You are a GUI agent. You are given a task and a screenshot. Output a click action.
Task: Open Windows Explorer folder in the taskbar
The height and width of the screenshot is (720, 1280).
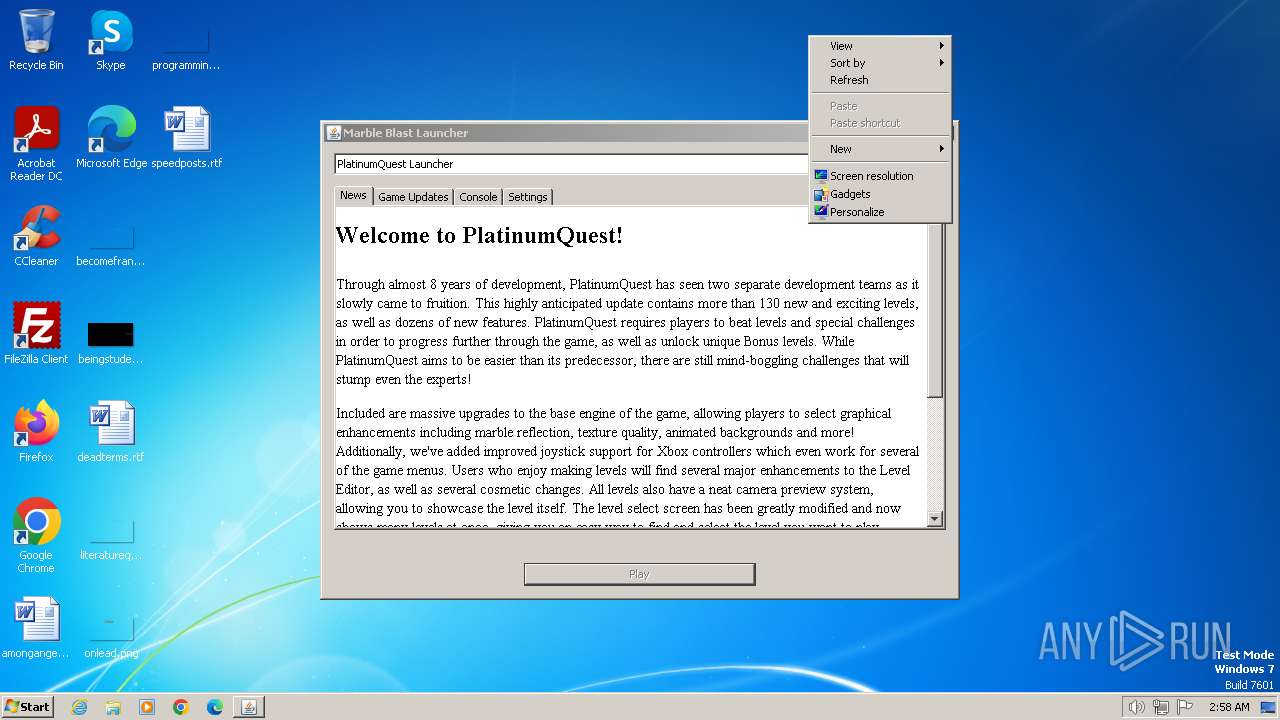pos(113,707)
